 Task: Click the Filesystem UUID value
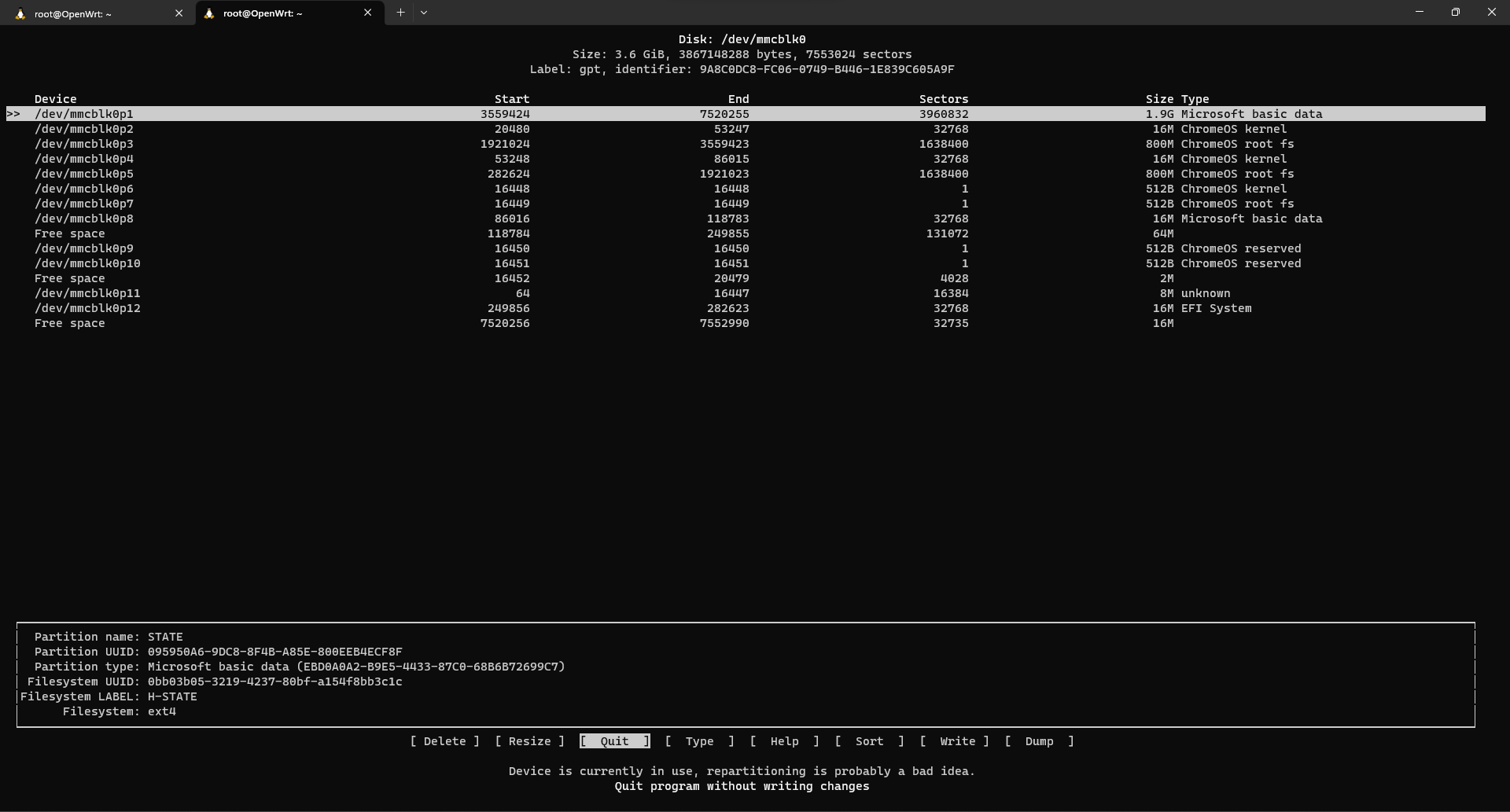(x=274, y=682)
